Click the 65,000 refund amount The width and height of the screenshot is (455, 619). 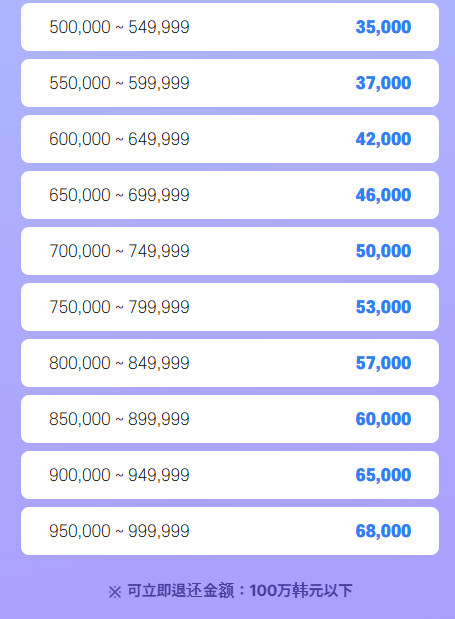(x=383, y=476)
